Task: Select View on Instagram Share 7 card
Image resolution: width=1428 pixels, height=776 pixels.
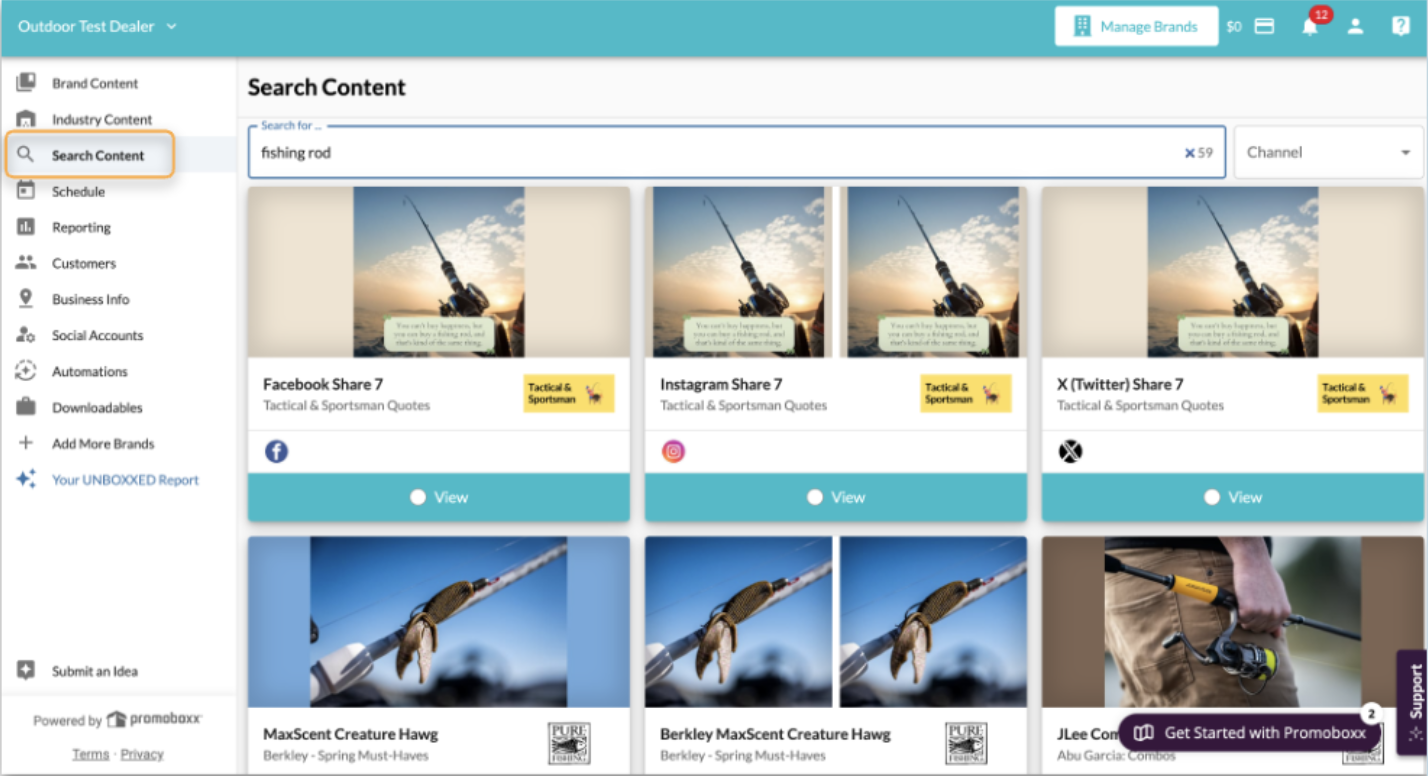Action: point(835,496)
